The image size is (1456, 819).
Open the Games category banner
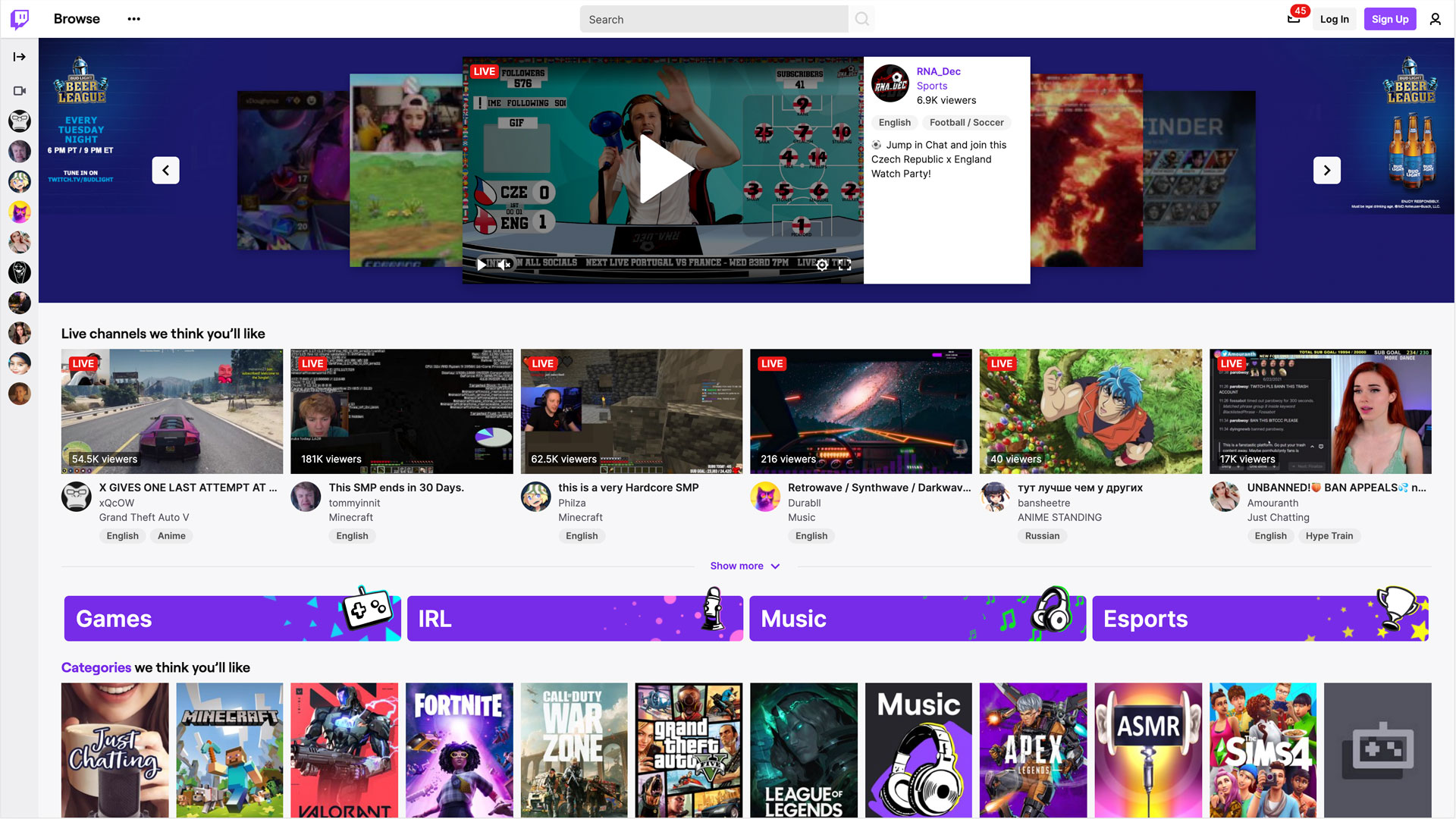[x=233, y=618]
